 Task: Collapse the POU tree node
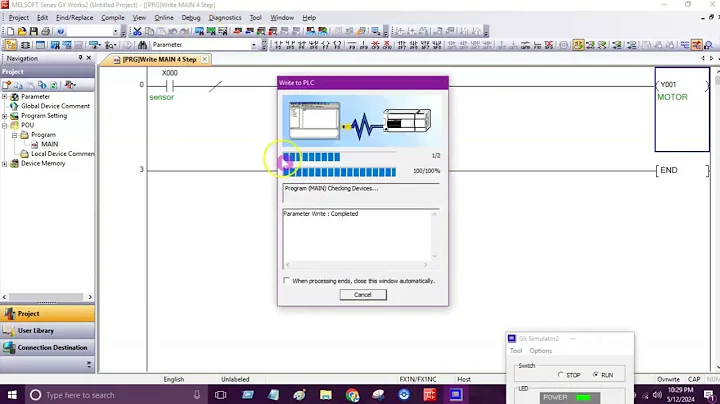(x=5, y=125)
